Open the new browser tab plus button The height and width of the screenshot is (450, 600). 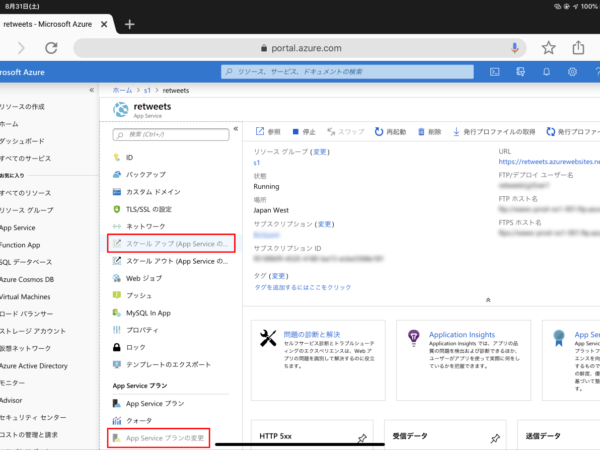pyautogui.click(x=130, y=24)
